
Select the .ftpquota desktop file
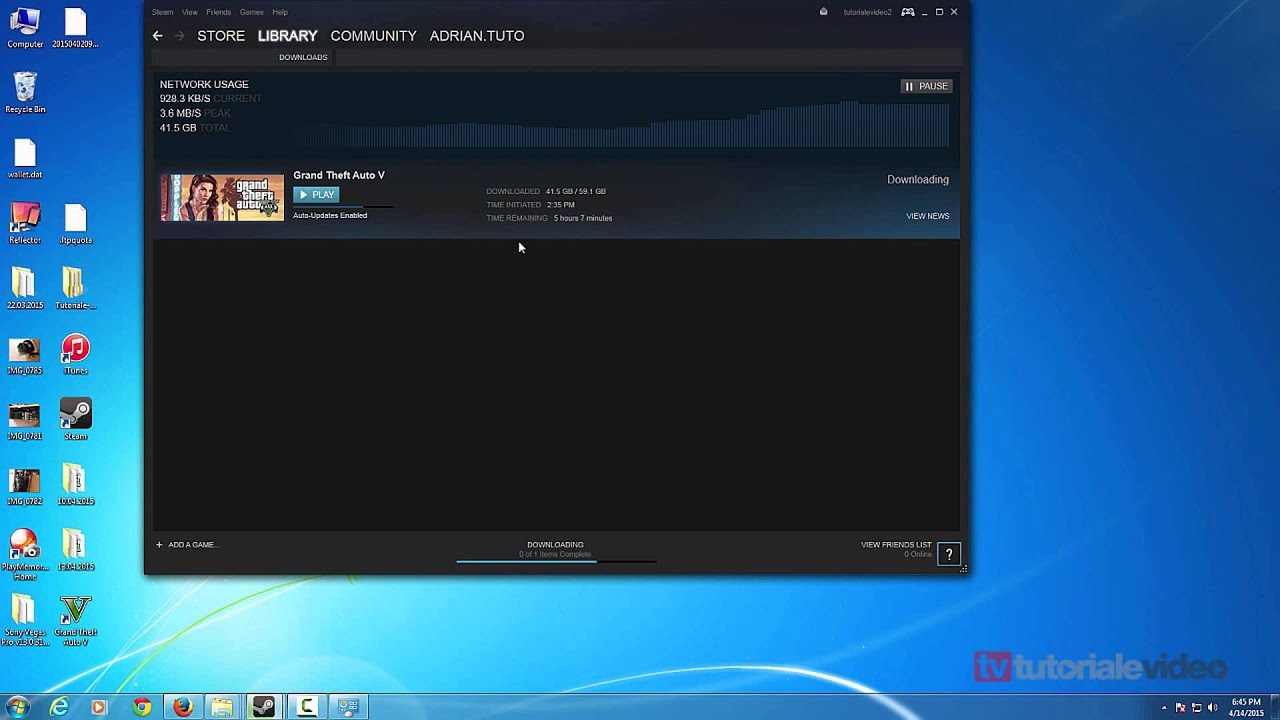tap(75, 224)
